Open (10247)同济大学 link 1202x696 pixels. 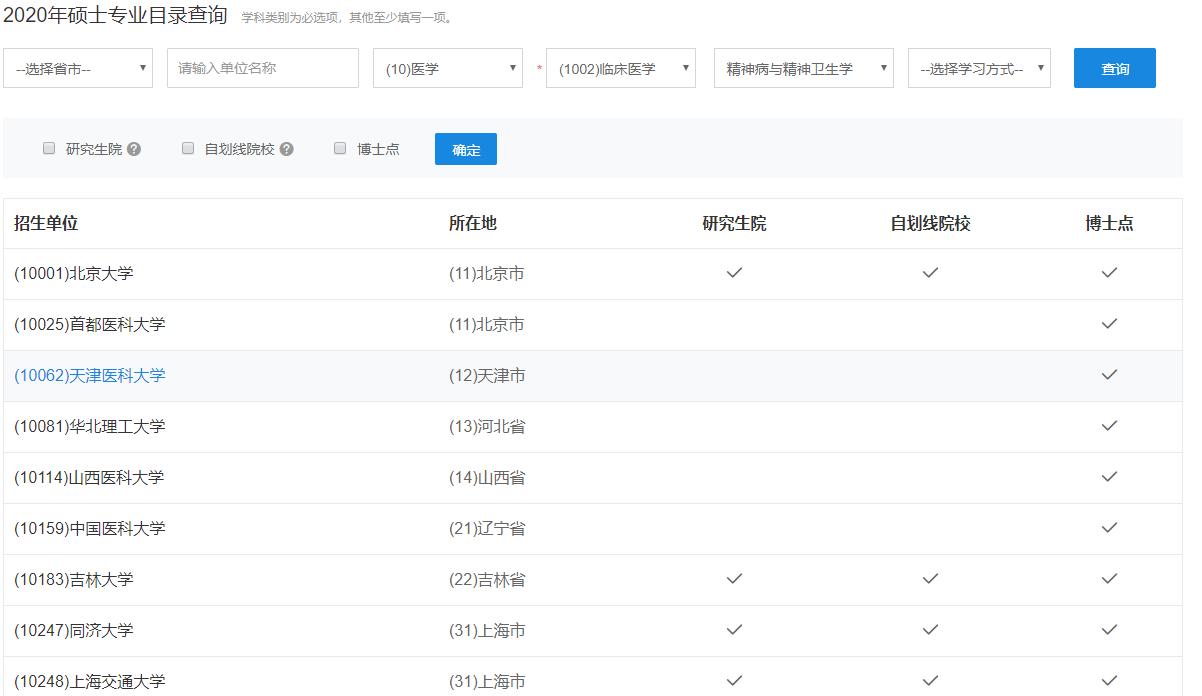click(x=73, y=630)
